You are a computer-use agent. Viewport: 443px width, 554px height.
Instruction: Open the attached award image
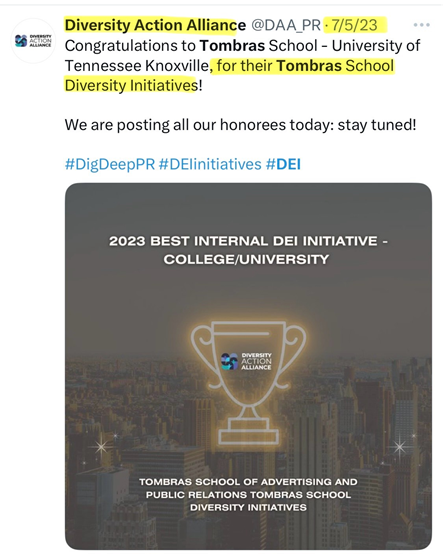tap(248, 366)
